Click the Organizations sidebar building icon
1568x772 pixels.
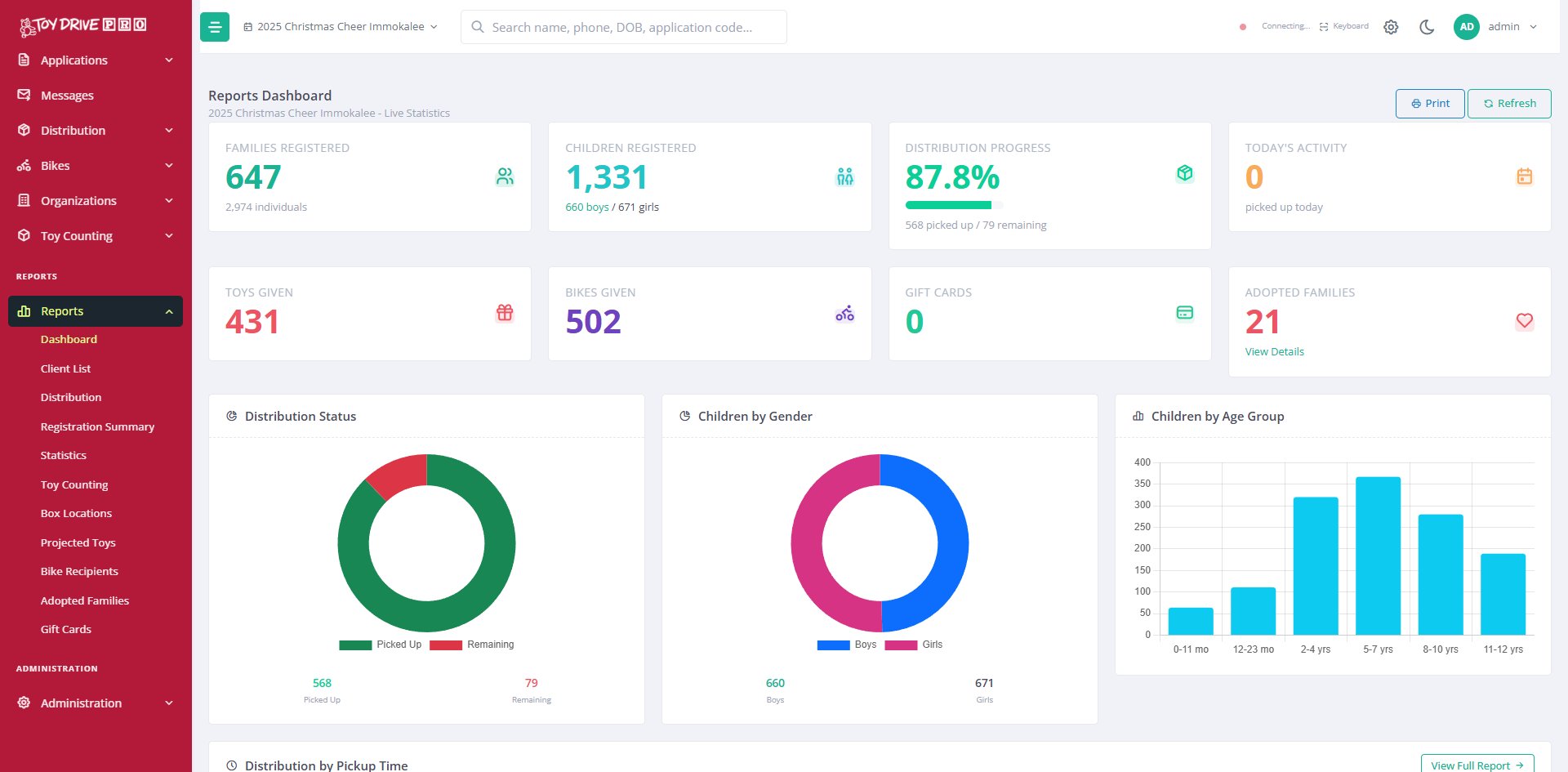tap(24, 200)
